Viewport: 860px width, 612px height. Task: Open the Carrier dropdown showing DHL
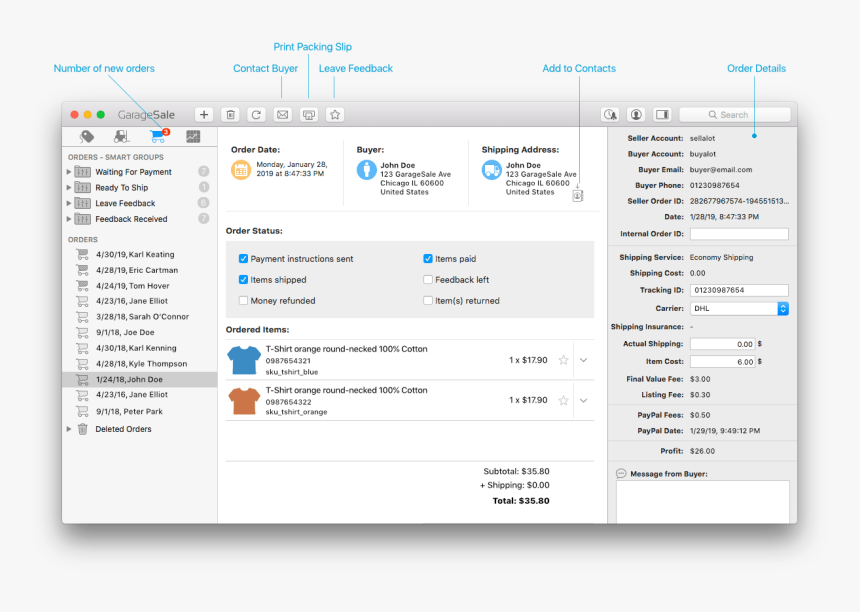(739, 308)
